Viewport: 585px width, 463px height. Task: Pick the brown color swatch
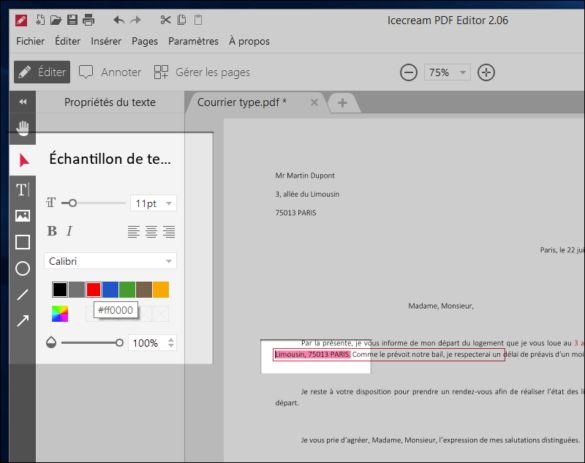pyautogui.click(x=144, y=290)
